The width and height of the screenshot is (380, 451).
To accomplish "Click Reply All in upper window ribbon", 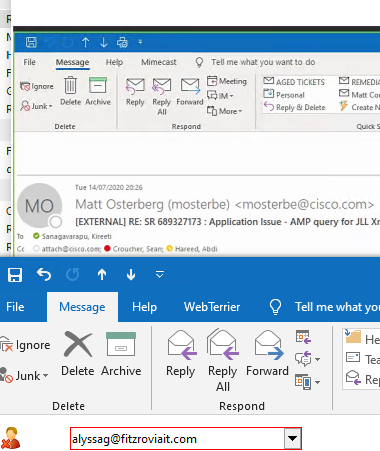I will tap(162, 97).
